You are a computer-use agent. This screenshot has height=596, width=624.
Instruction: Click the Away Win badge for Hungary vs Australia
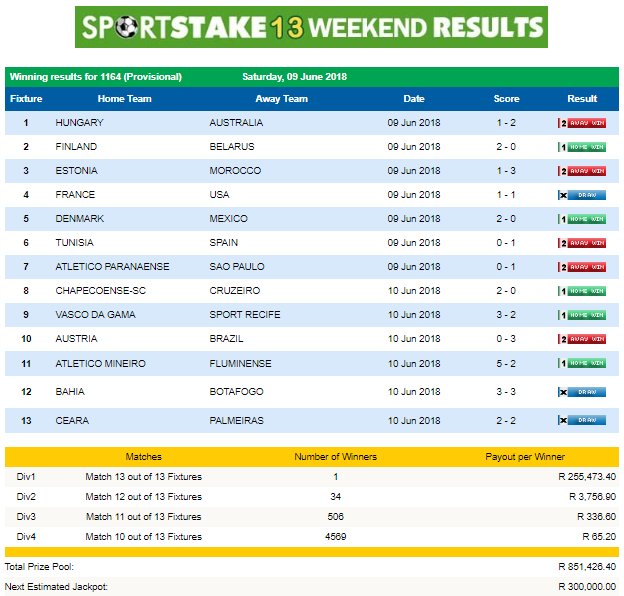[x=582, y=123]
